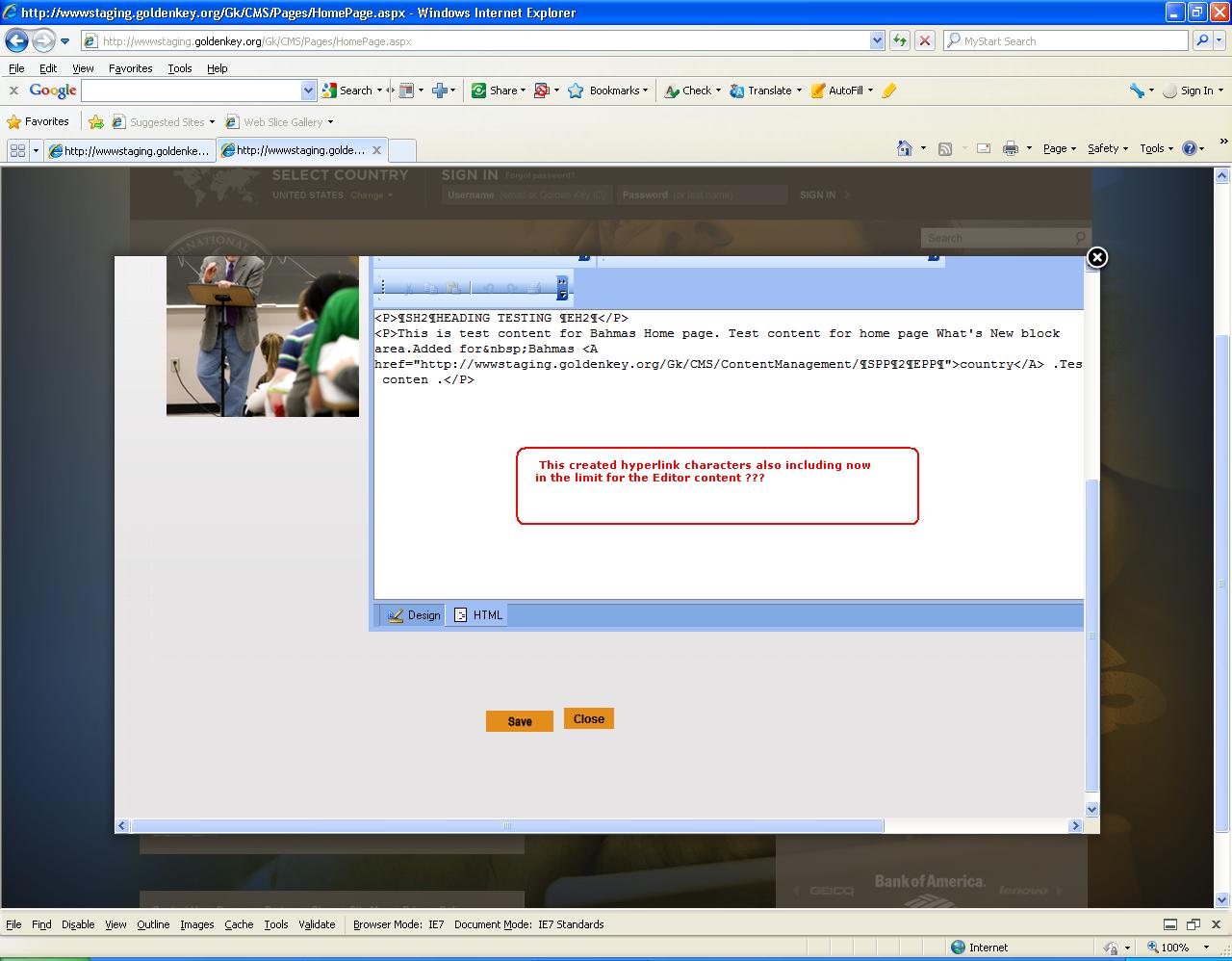Close the editor popup with the X icon
The image size is (1232, 961).
pos(1096,257)
